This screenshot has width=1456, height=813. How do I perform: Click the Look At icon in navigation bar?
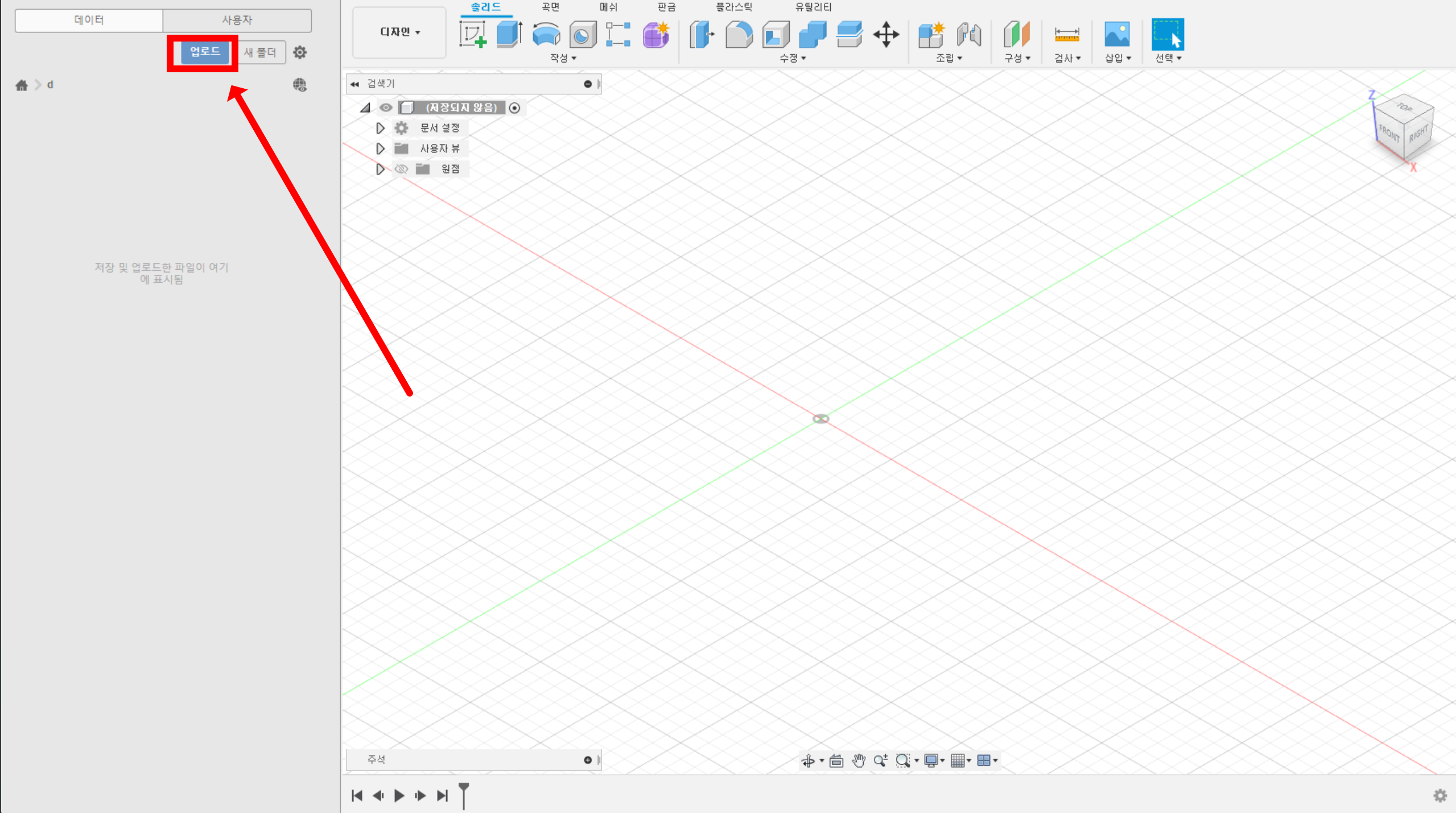[836, 761]
